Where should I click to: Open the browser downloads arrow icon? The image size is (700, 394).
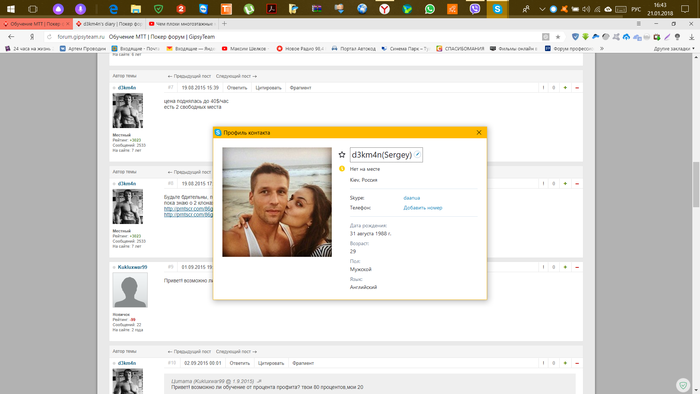(692, 37)
